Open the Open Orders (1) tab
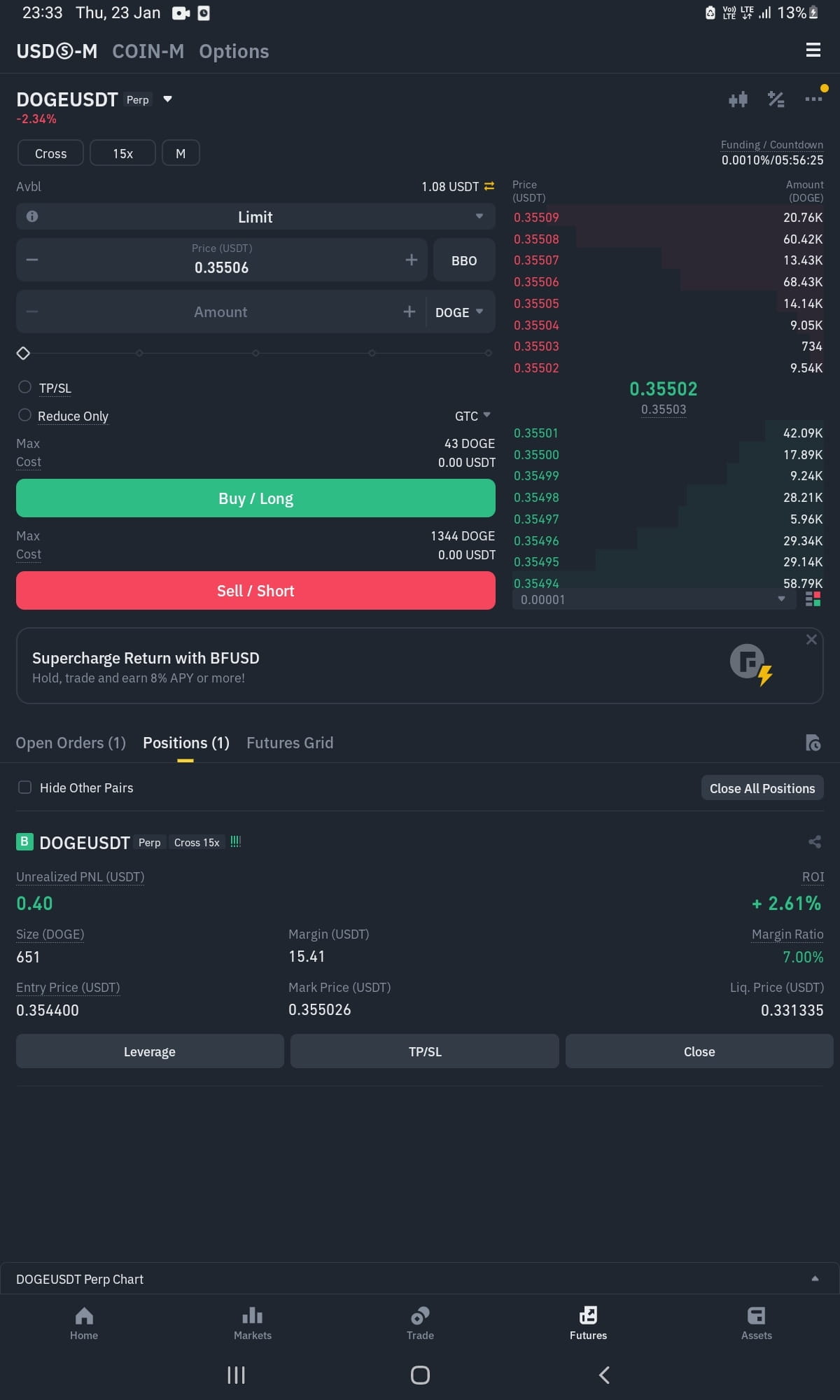 [71, 743]
